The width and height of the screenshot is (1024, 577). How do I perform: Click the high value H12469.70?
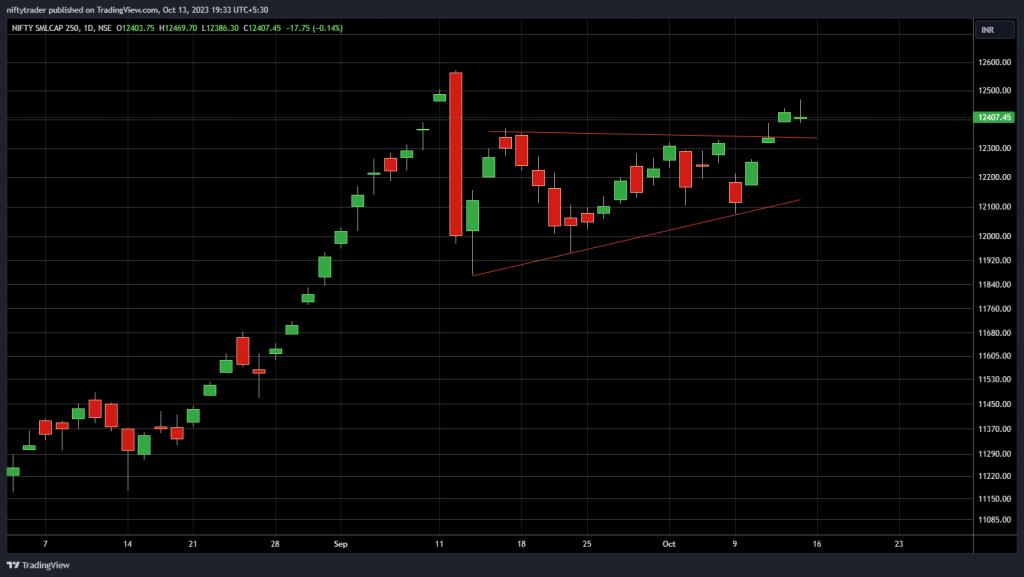pyautogui.click(x=178, y=28)
